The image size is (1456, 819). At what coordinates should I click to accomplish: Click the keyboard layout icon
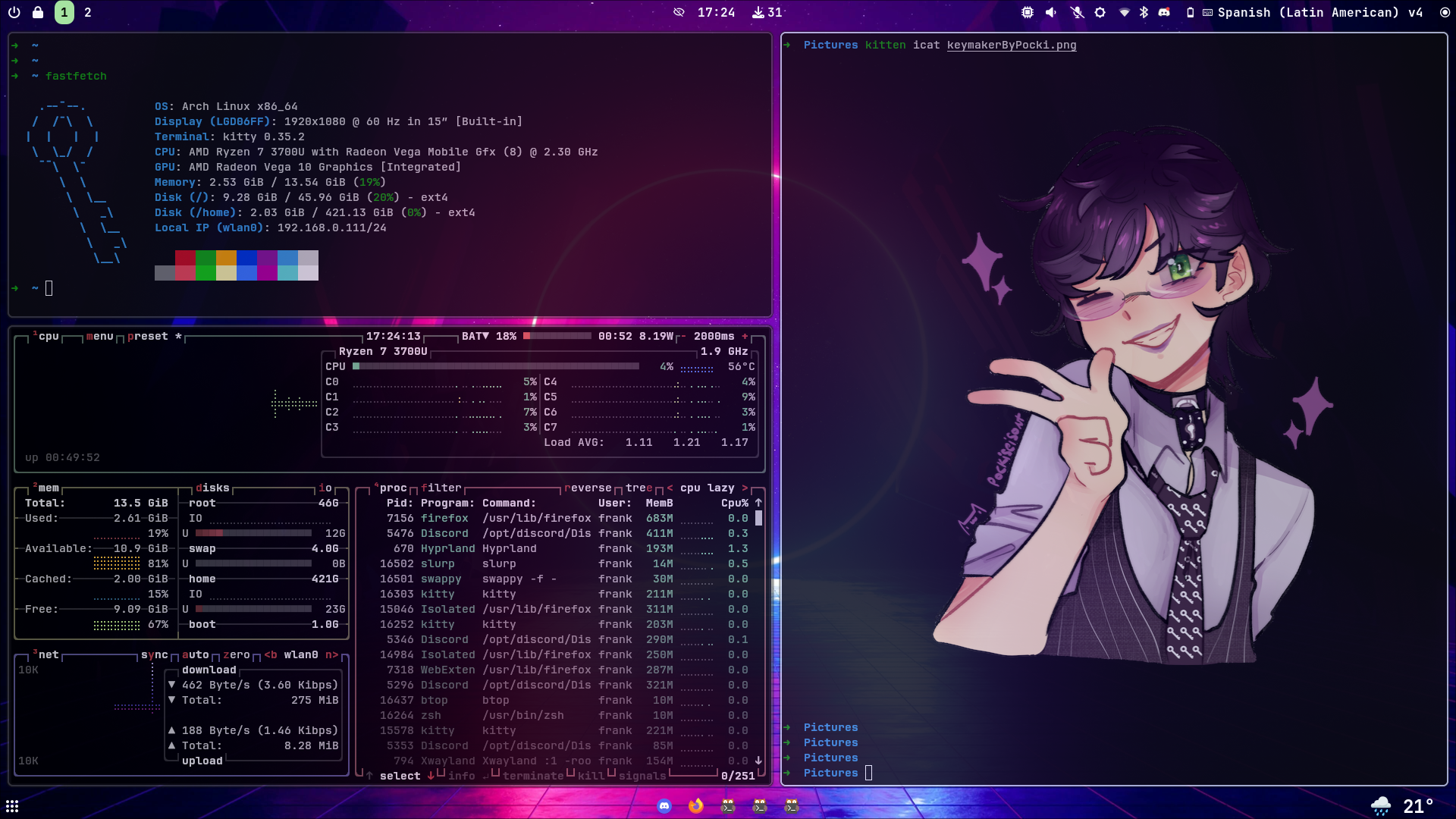pos(1208,12)
